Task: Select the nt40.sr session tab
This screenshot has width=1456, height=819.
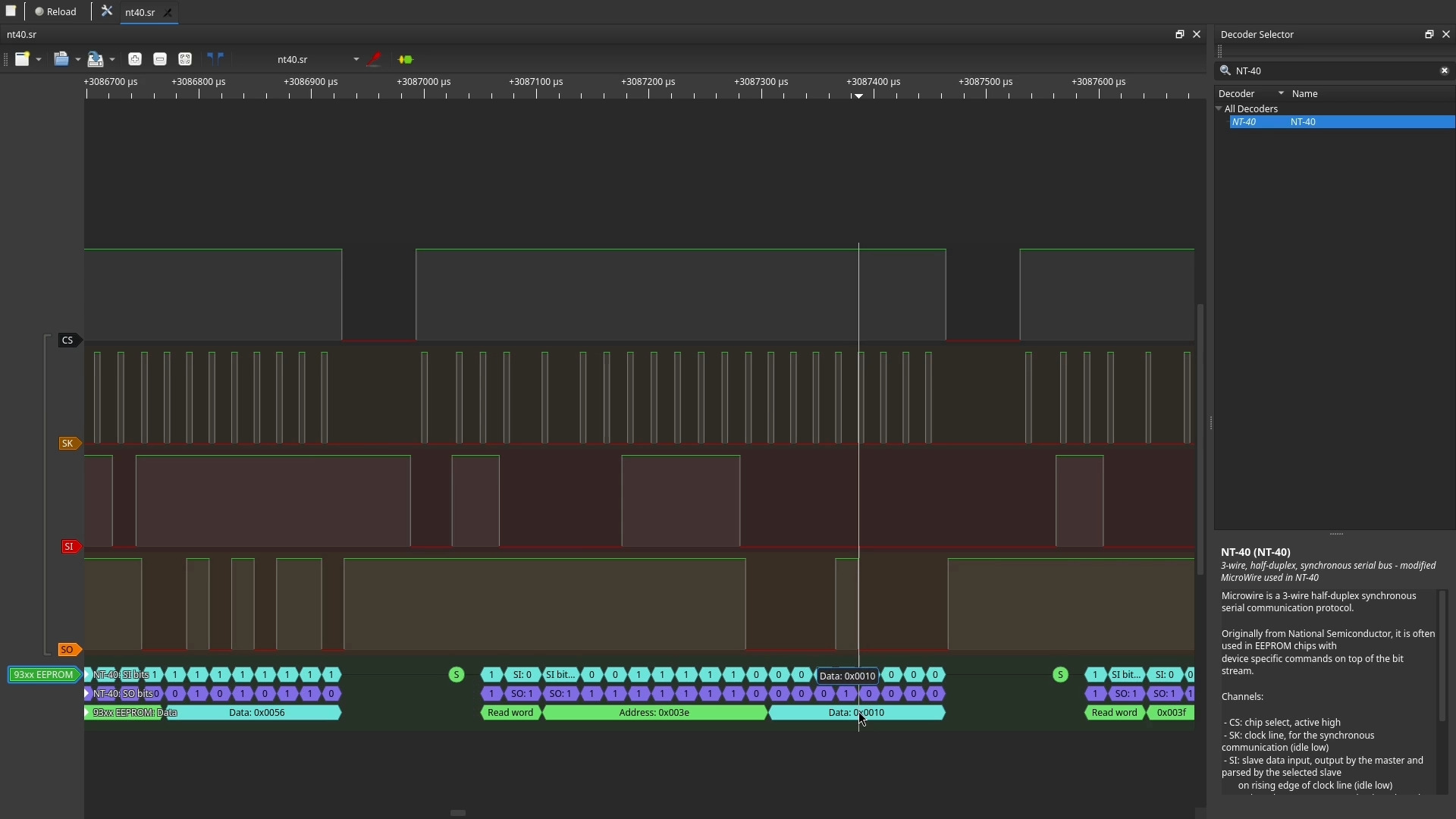Action: click(140, 12)
